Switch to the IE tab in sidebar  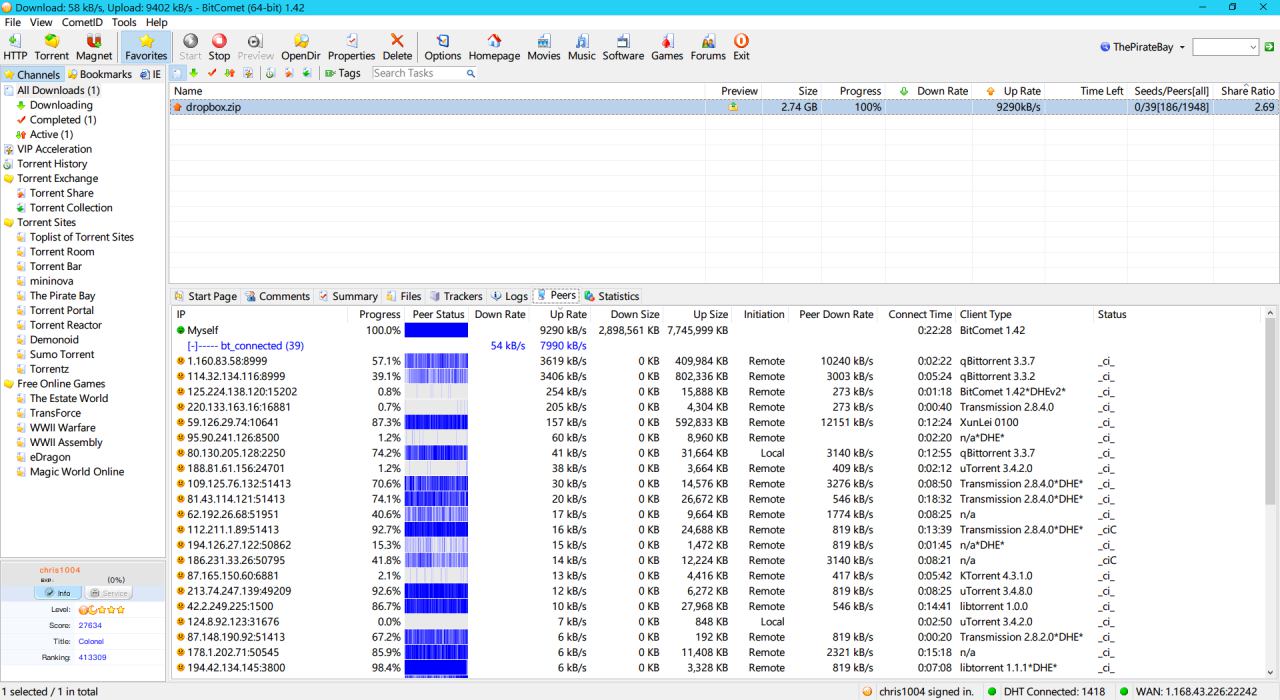click(x=151, y=74)
